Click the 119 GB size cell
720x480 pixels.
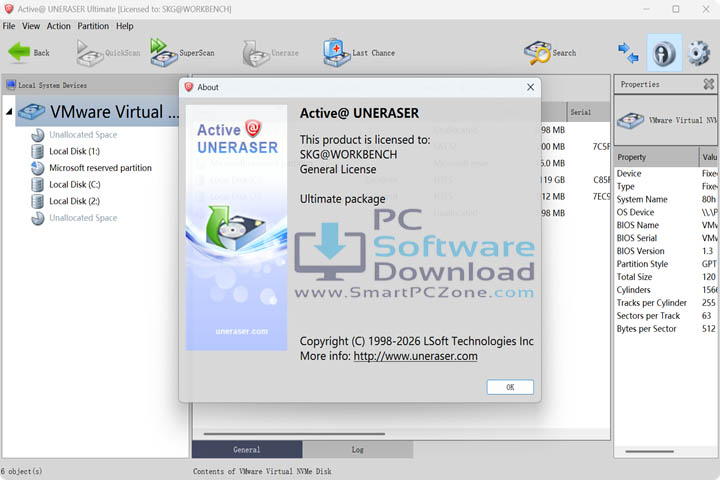553,180
